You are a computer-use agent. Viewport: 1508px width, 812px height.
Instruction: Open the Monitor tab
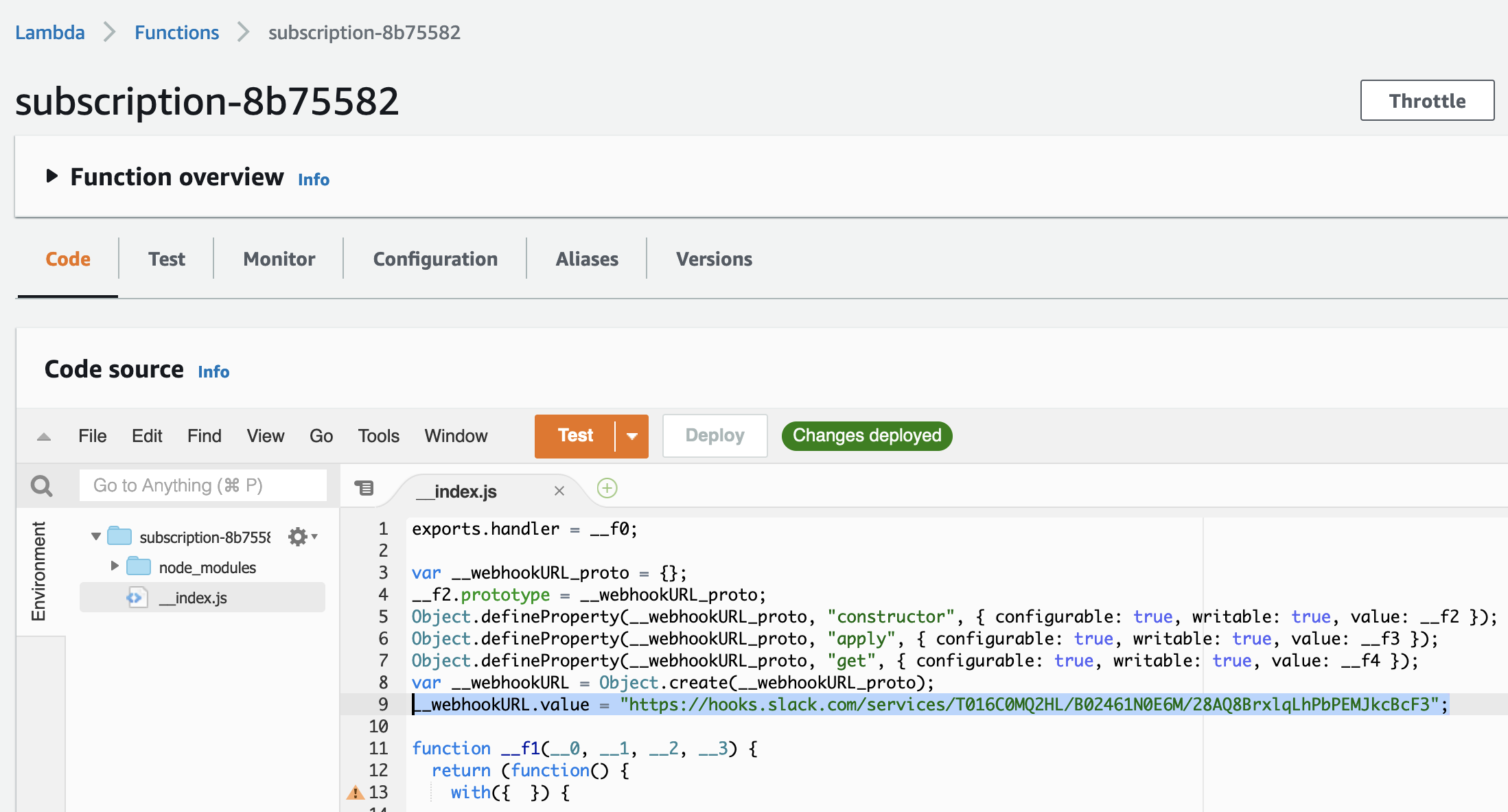pos(279,259)
